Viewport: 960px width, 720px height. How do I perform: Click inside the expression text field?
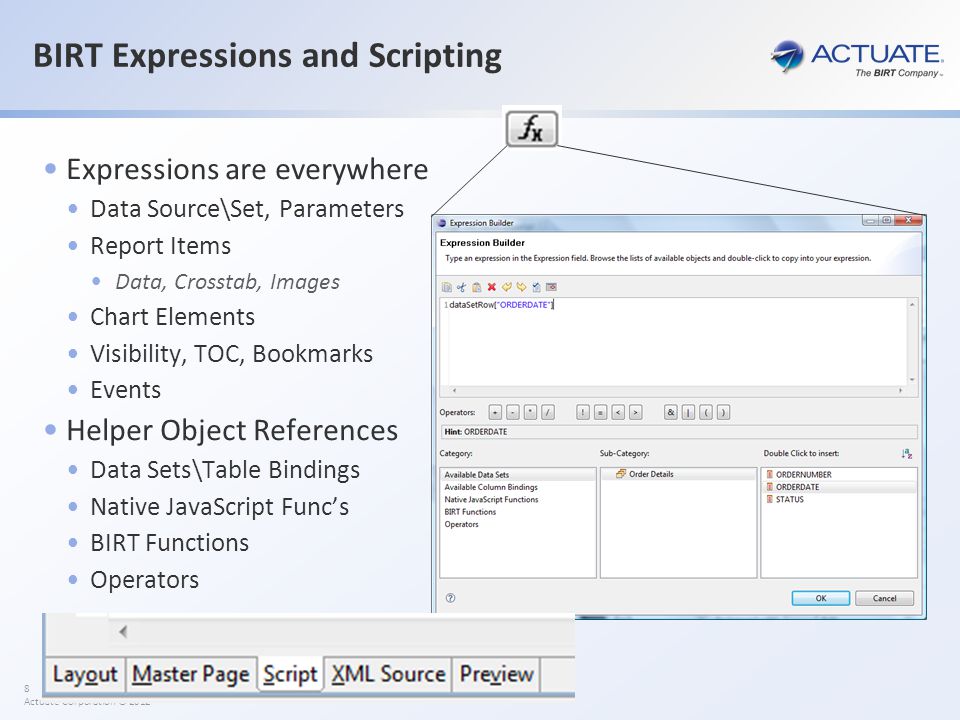[677, 342]
